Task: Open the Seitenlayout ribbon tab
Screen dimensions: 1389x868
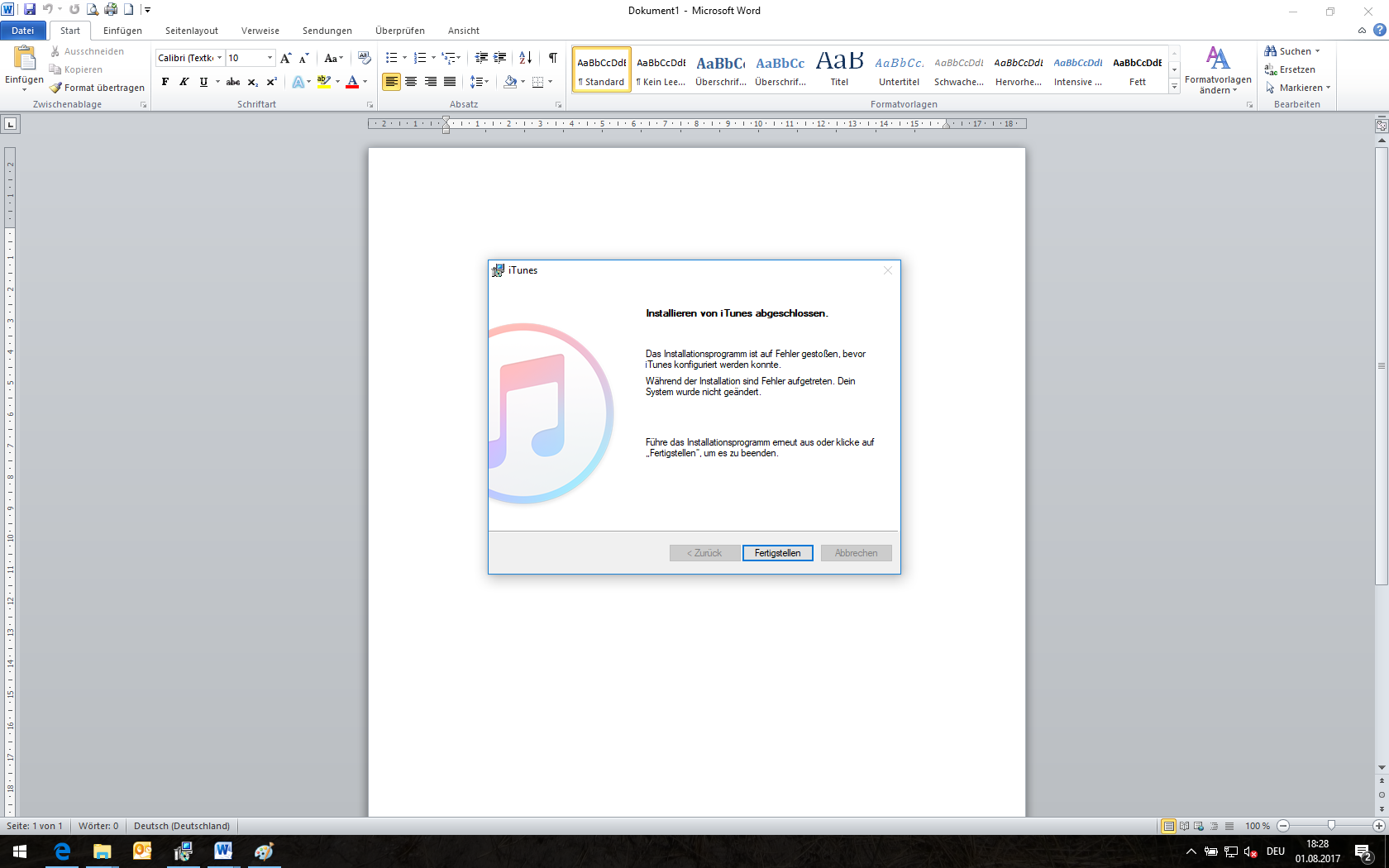Action: [192, 31]
